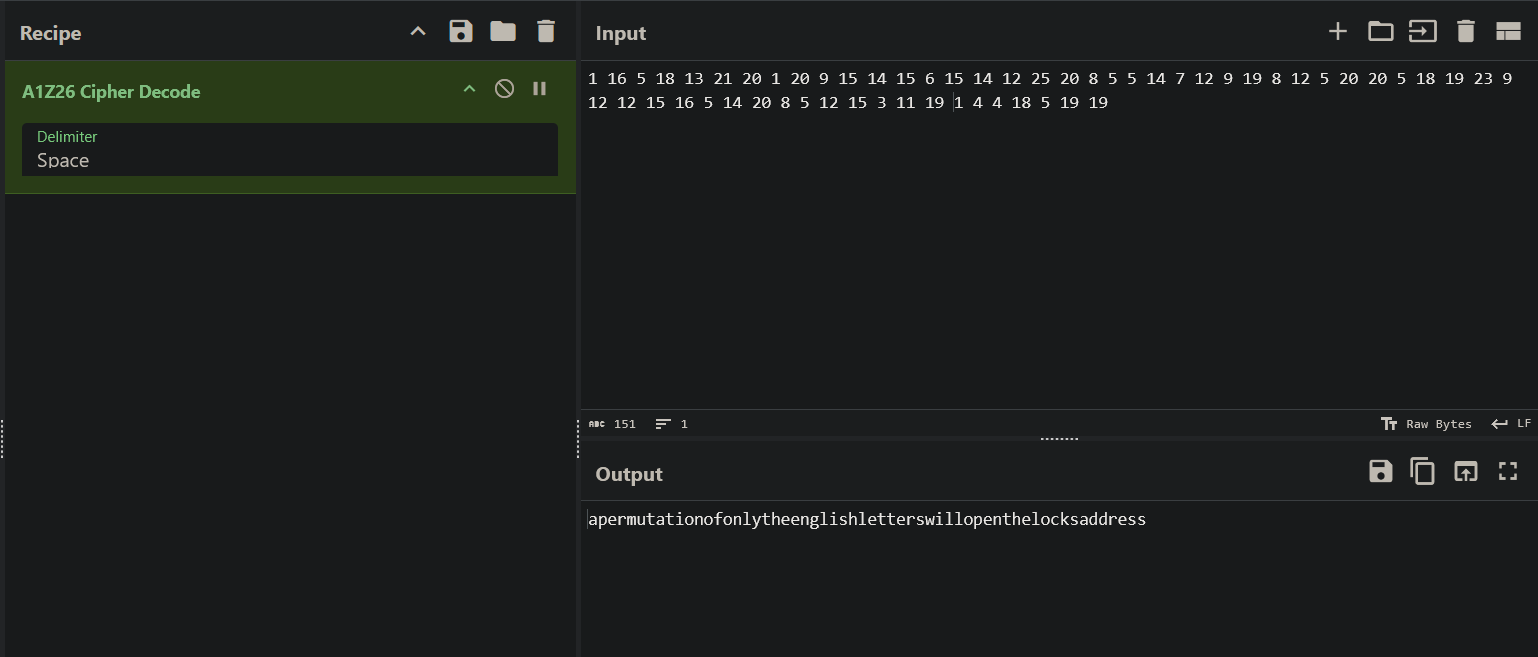This screenshot has width=1538, height=657.
Task: Change LF end of line sequence
Action: tap(1511, 424)
